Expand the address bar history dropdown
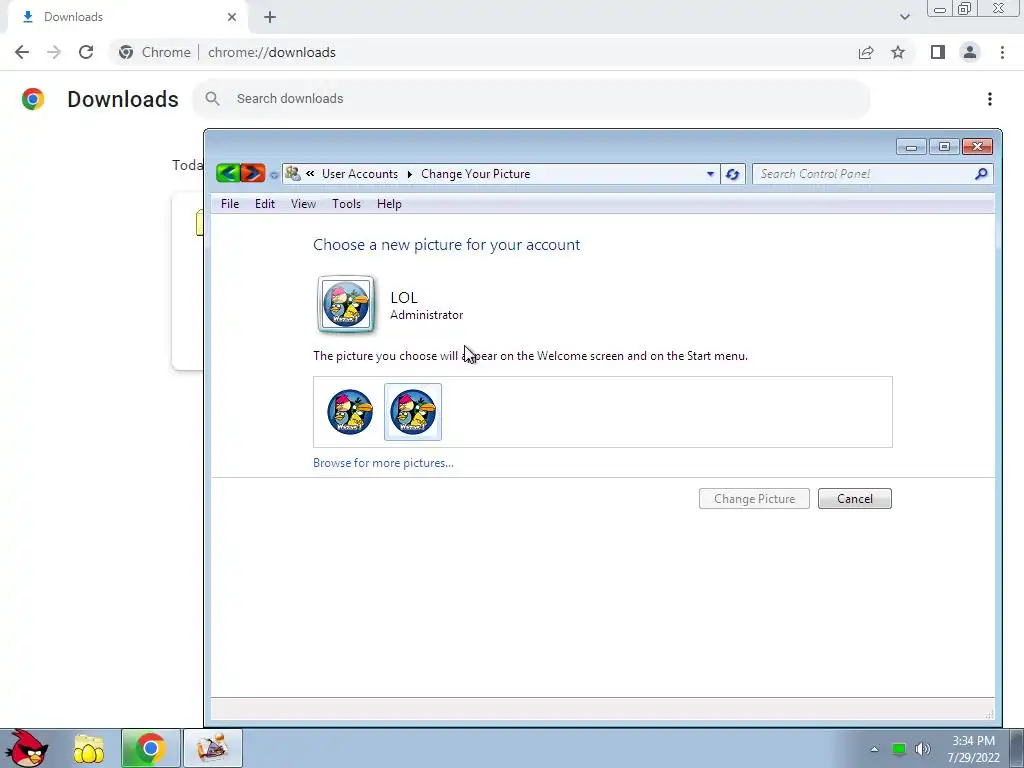The height and width of the screenshot is (768, 1024). 710,174
